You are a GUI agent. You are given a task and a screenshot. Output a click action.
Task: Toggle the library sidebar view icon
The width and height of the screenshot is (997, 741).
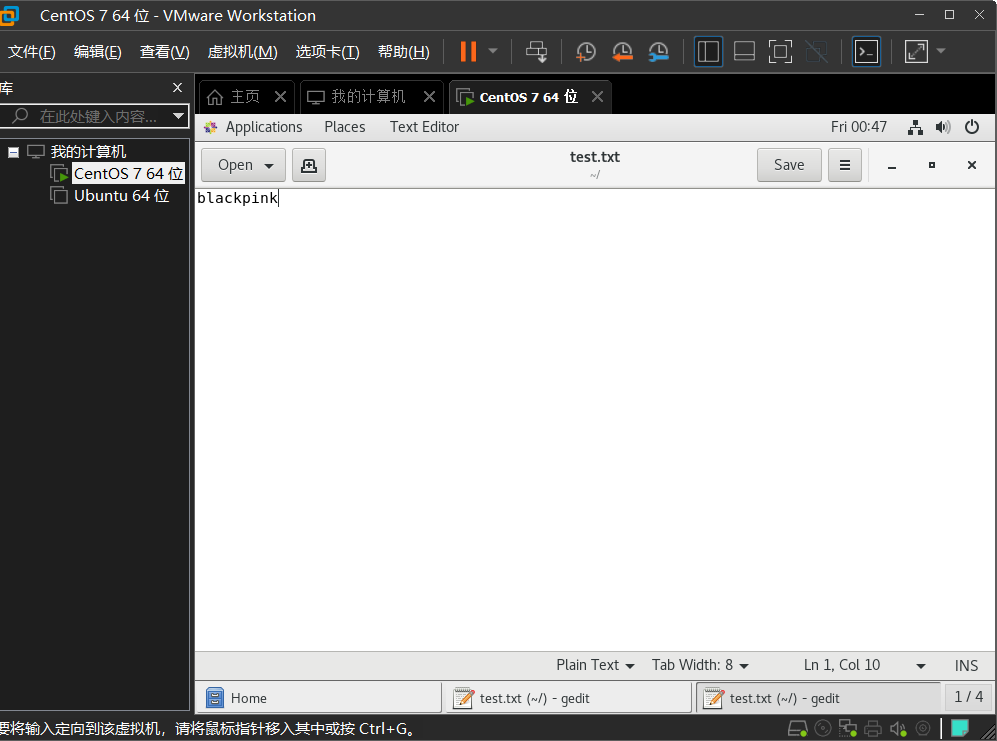point(708,52)
